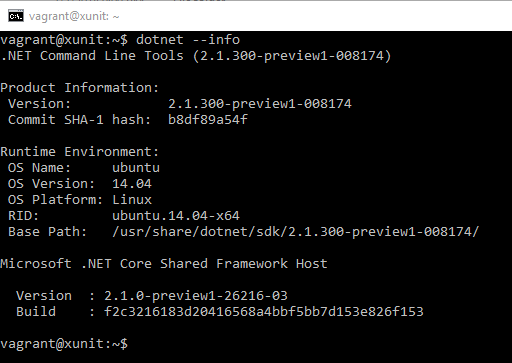Click the Runtime Environment heading

(x=80, y=152)
